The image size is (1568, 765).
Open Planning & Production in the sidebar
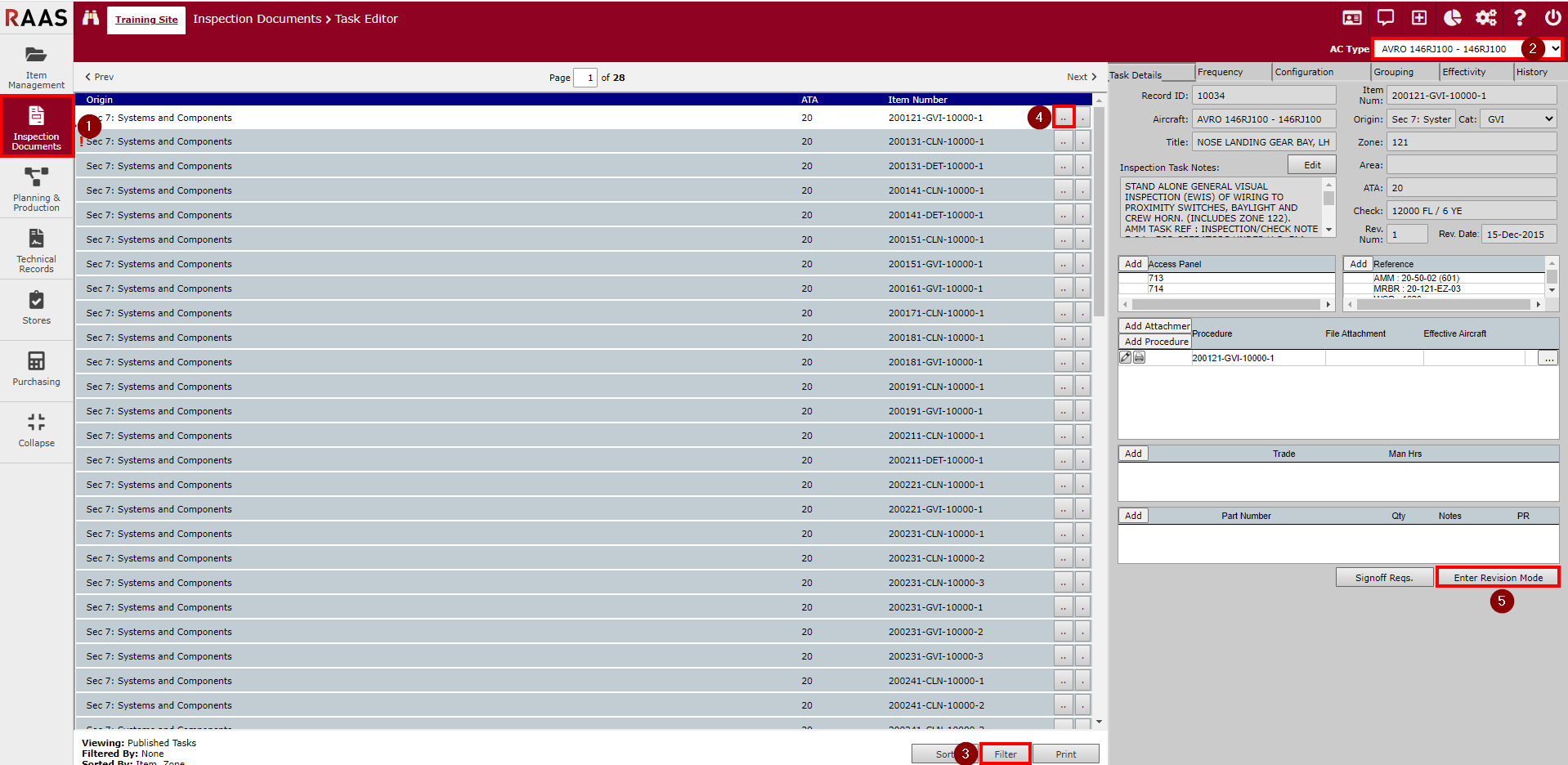coord(36,189)
